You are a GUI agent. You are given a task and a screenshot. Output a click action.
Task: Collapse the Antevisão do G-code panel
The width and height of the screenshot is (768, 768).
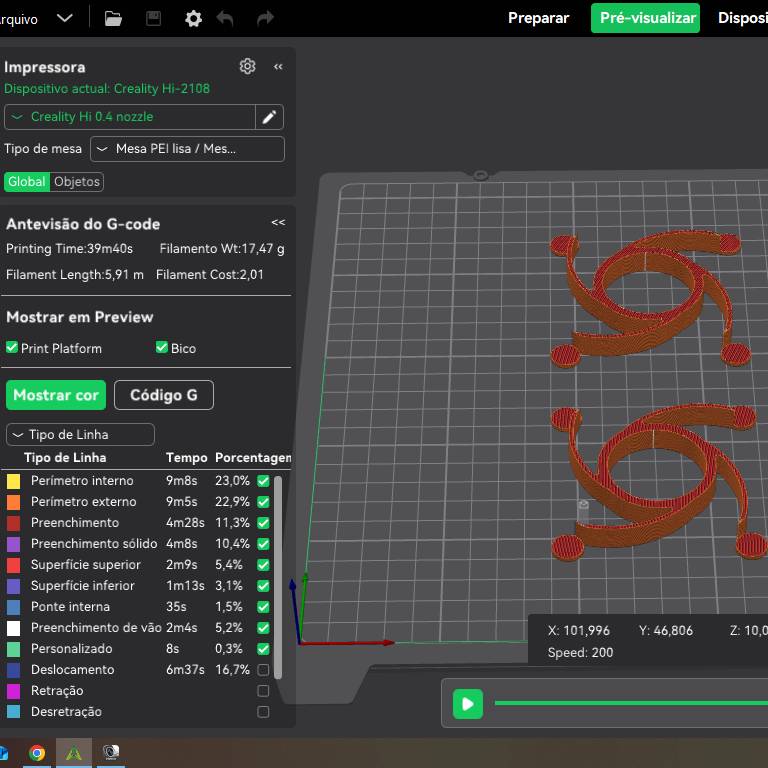coord(278,223)
